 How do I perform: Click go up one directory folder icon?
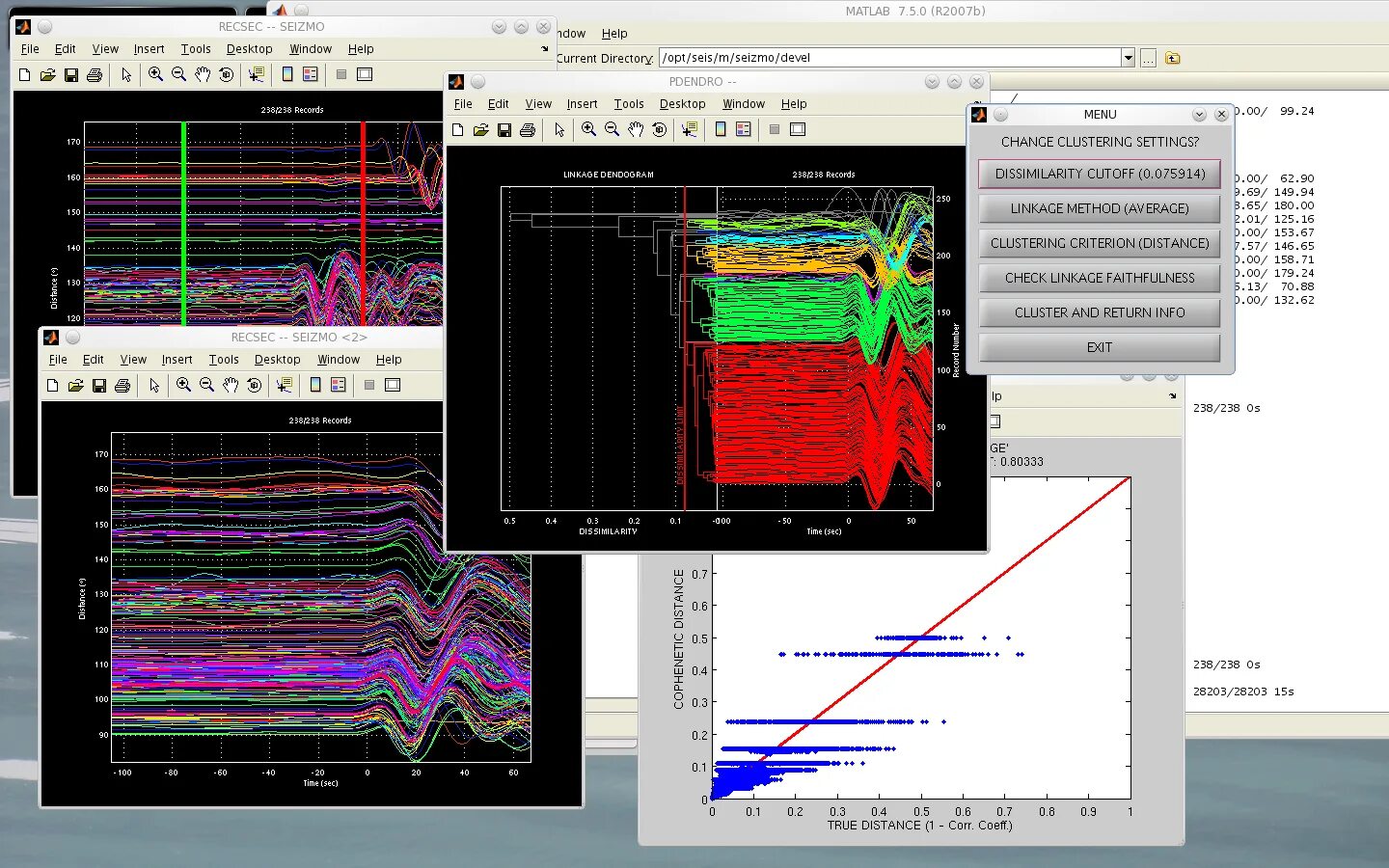[1173, 59]
